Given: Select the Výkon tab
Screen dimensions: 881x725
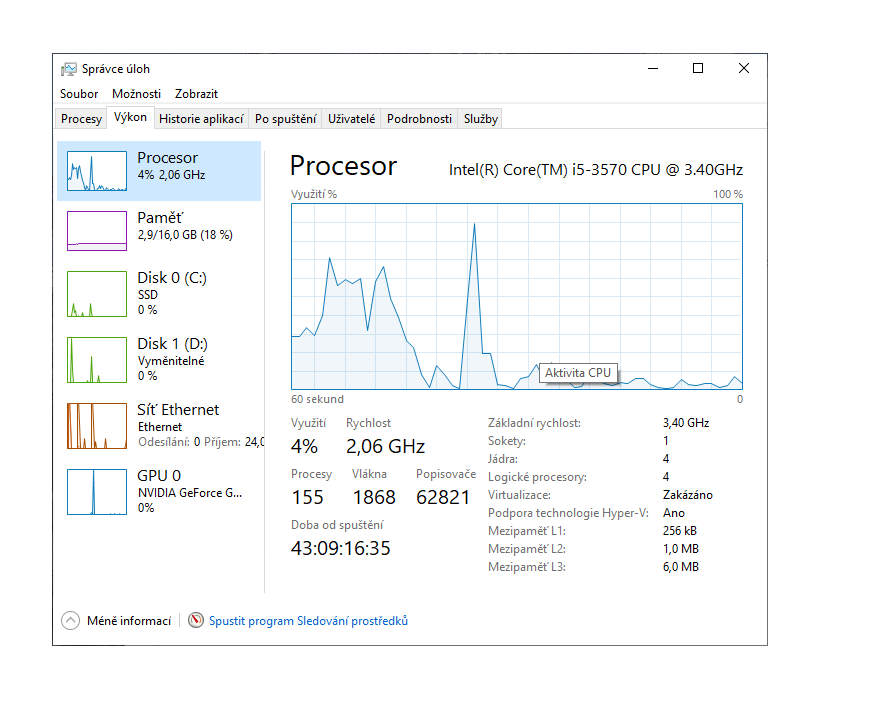Looking at the screenshot, I should click(130, 117).
